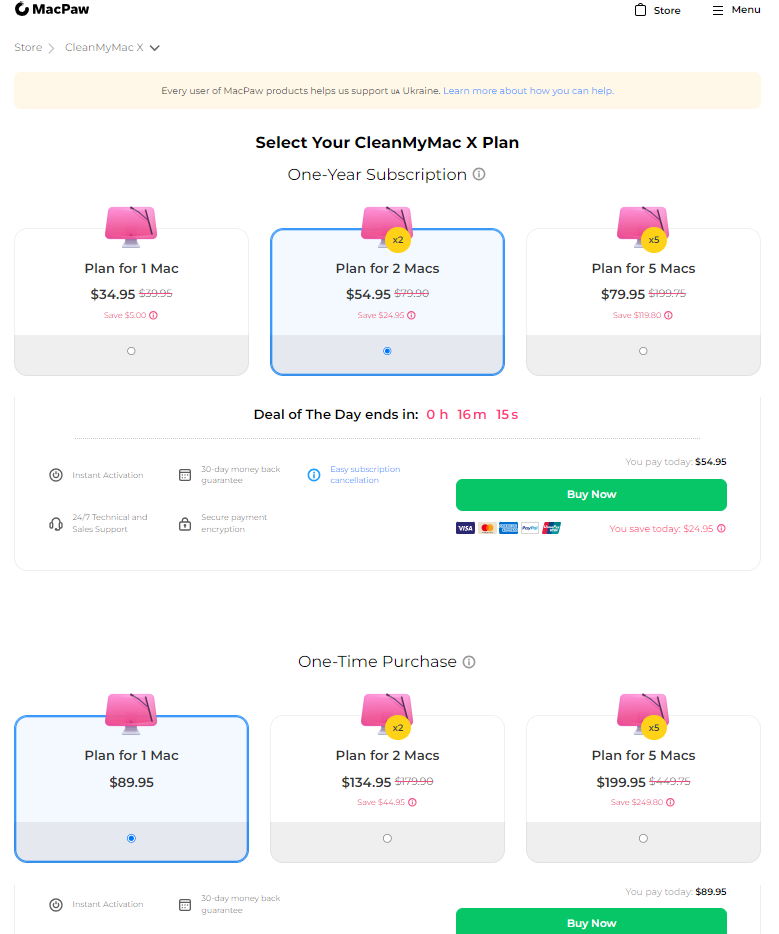This screenshot has height=934, width=779.
Task: Click info icon beside You save today
Action: click(721, 528)
